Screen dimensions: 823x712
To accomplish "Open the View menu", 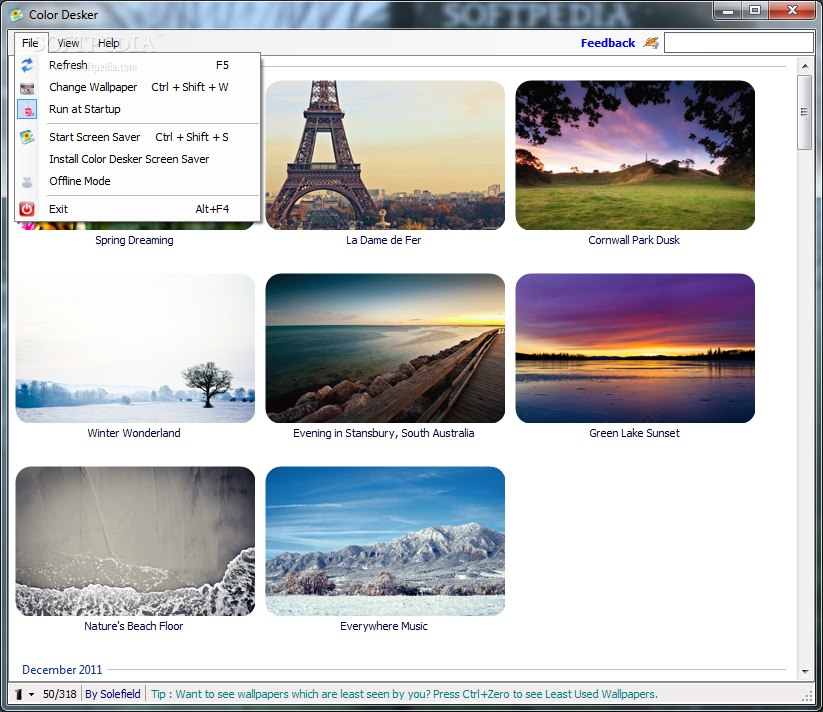I will click(68, 43).
